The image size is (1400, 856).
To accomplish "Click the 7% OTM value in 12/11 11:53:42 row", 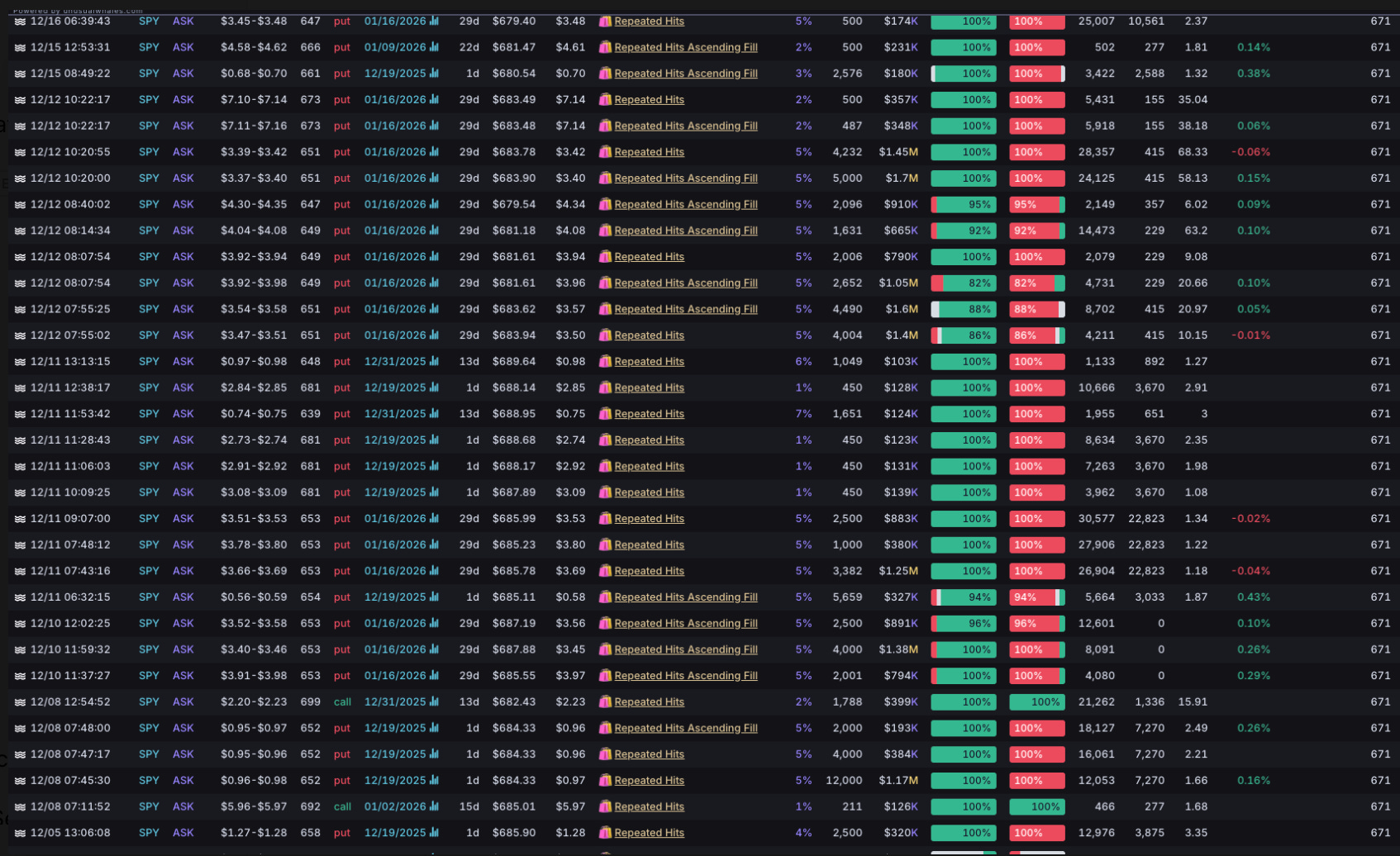I will tap(803, 413).
